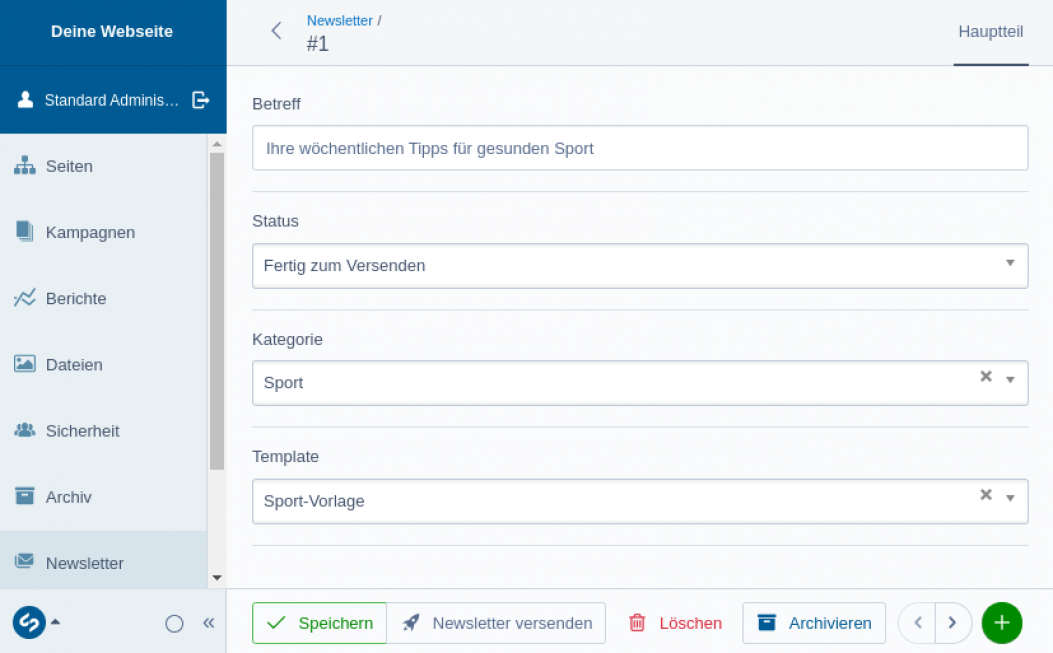
Task: Click the Dateien image icon
Action: (25, 363)
